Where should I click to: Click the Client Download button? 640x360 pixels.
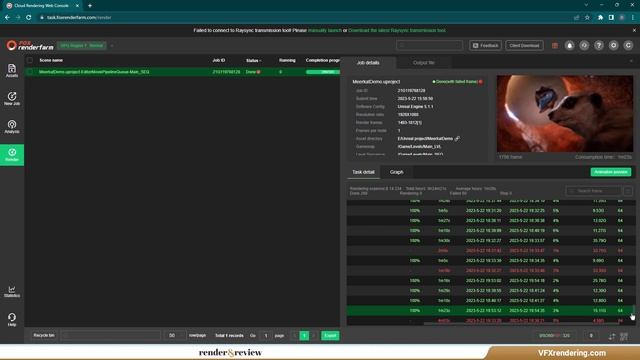pos(524,45)
